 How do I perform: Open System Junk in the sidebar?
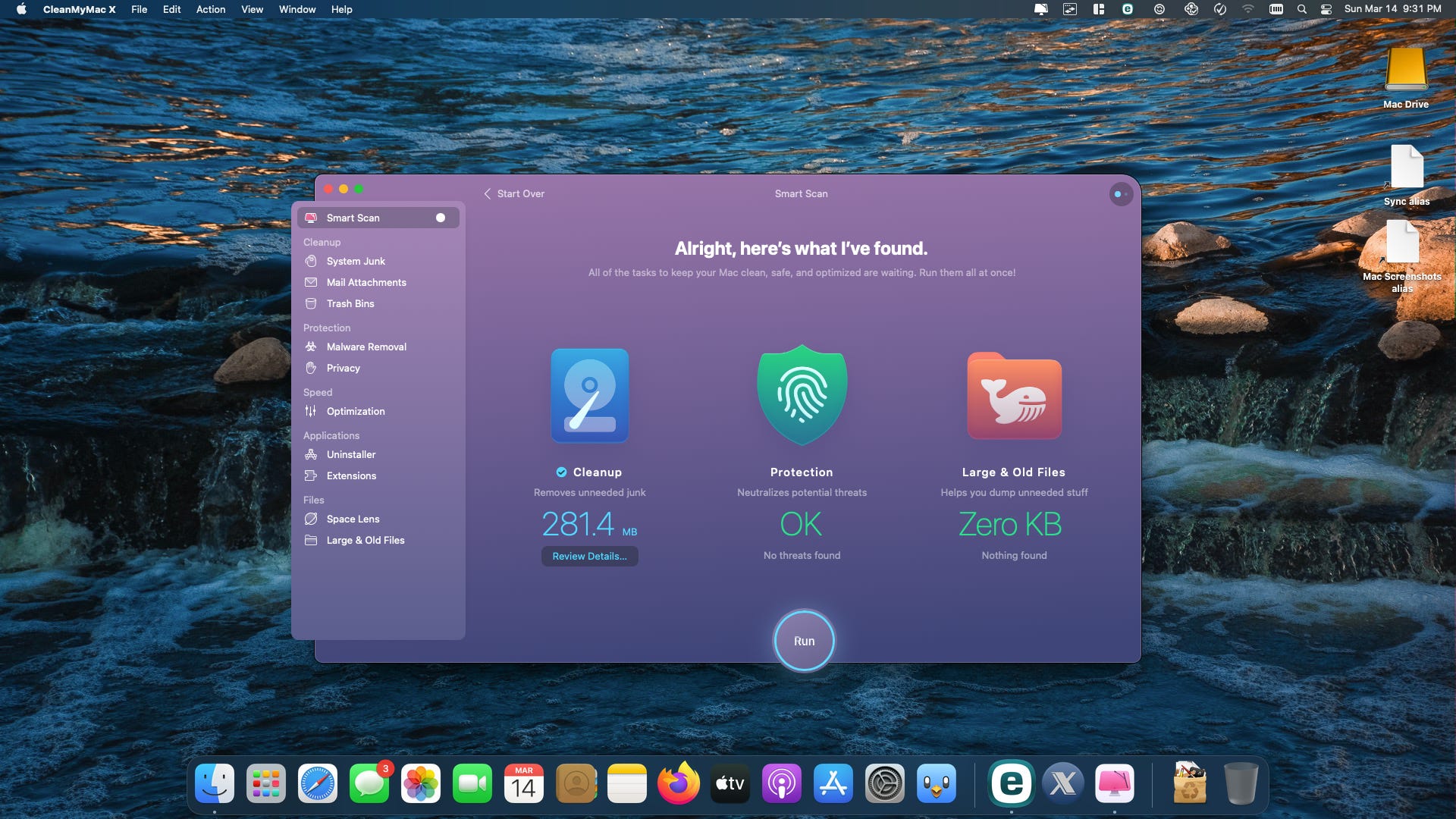(x=355, y=261)
